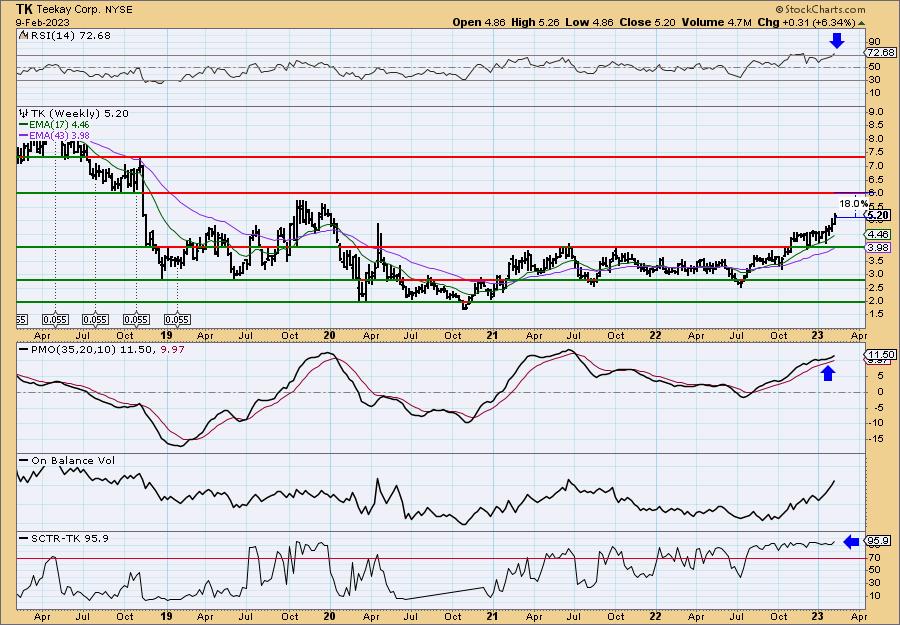The width and height of the screenshot is (900, 625).
Task: Click the PMO(35,20,10) 11.50, 9.97 legend
Action: pyautogui.click(x=102, y=349)
